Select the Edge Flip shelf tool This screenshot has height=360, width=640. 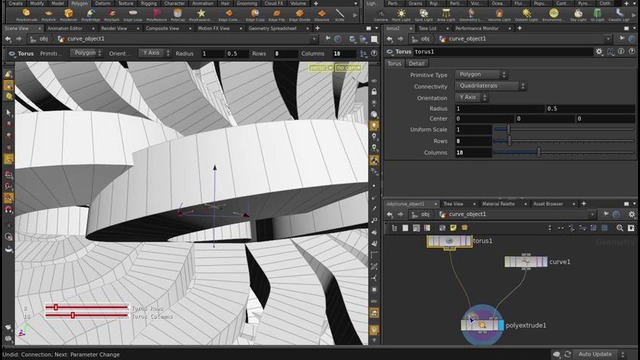tap(277, 15)
